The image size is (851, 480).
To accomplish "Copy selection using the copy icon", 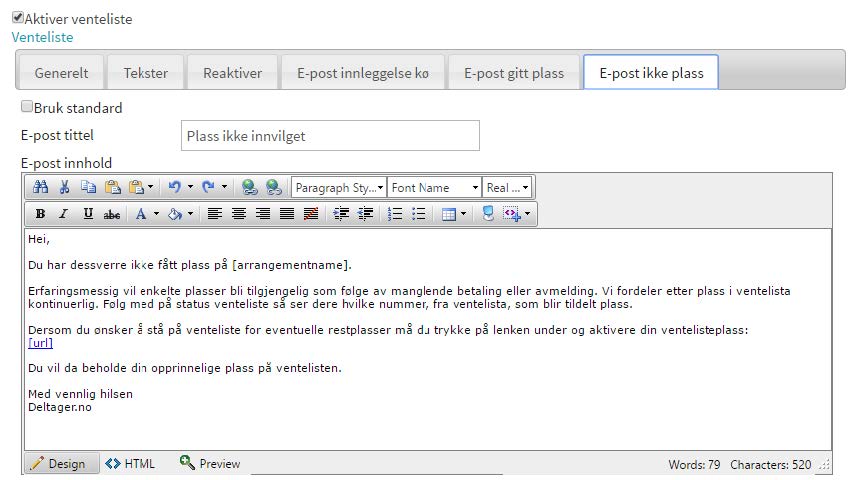I will coord(88,187).
